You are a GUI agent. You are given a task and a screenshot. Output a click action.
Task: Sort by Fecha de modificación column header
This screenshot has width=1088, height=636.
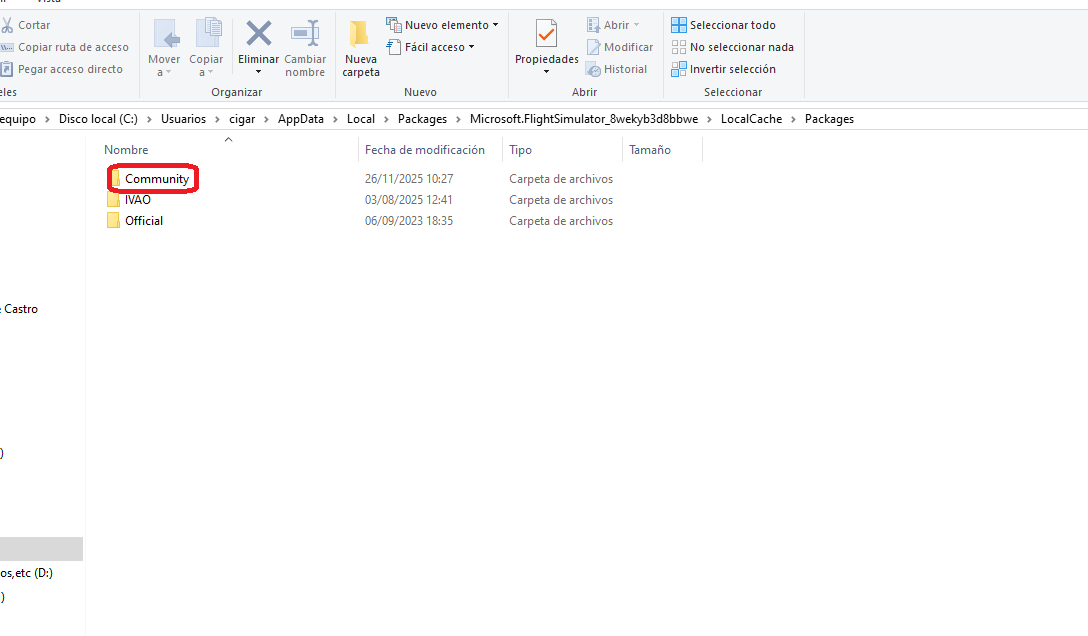click(x=424, y=150)
